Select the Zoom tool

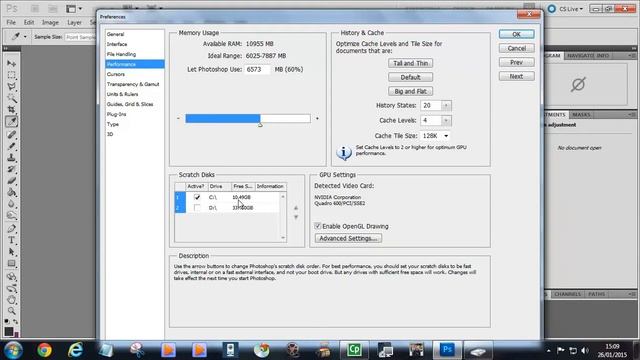11,311
